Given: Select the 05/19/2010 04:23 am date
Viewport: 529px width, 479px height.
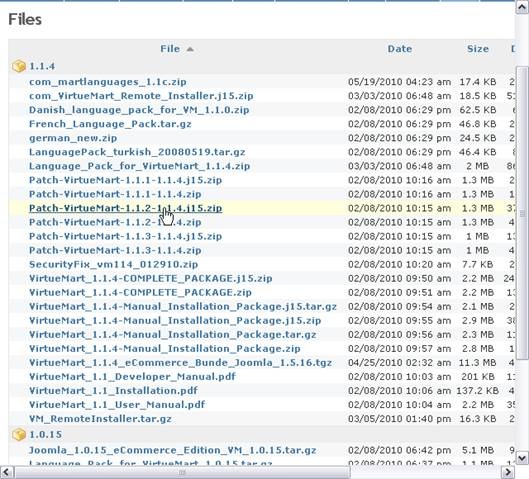Looking at the screenshot, I should 399,82.
